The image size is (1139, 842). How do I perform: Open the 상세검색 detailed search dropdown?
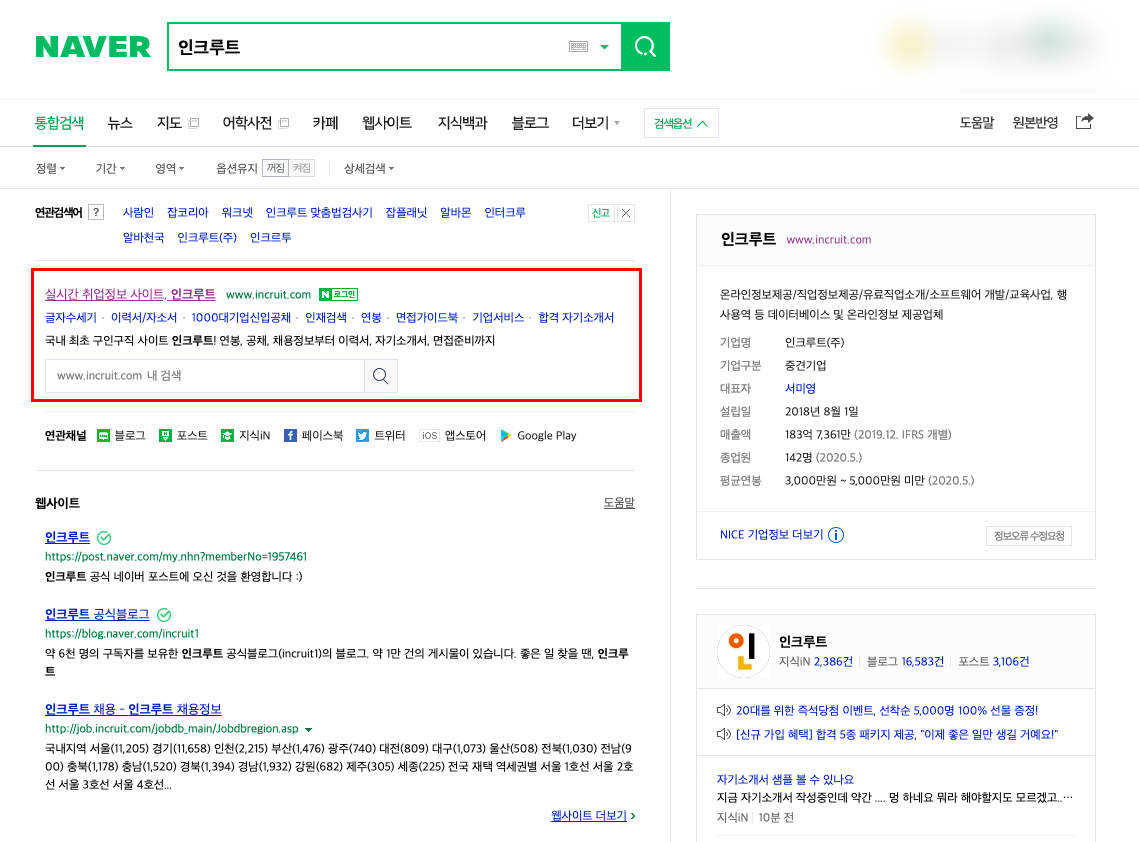tap(369, 168)
